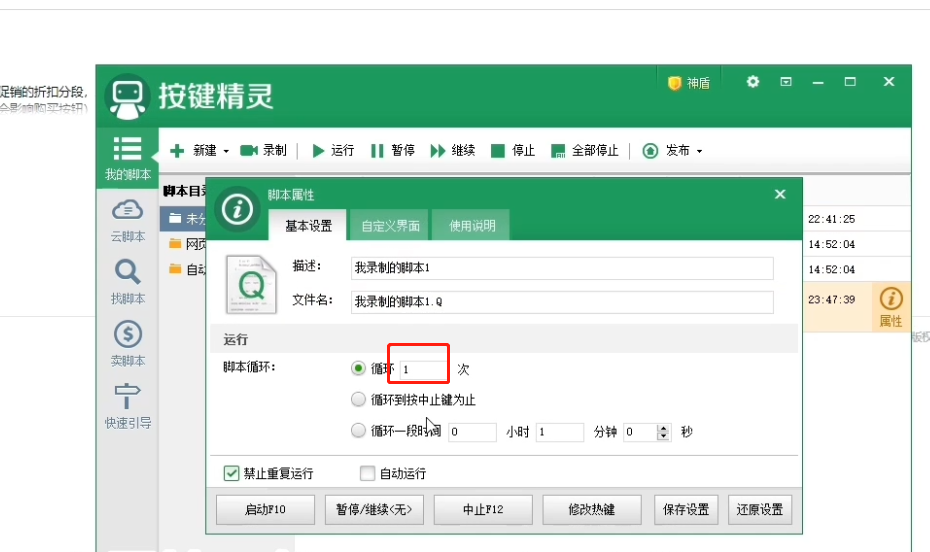The height and width of the screenshot is (552, 930).
Task: Open the 云脚本 cloud scripts section
Action: [x=128, y=221]
